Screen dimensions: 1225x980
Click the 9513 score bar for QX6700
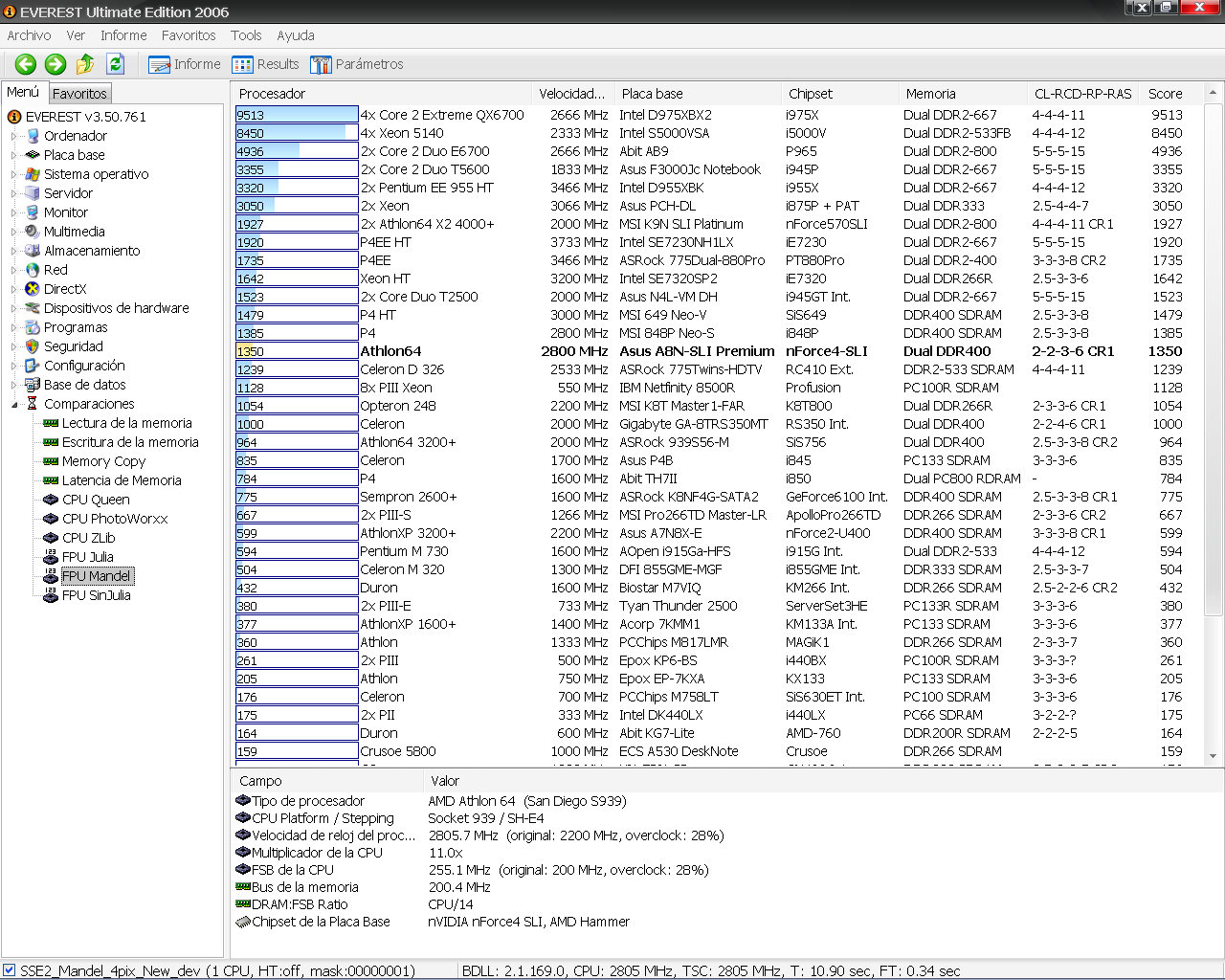click(297, 115)
